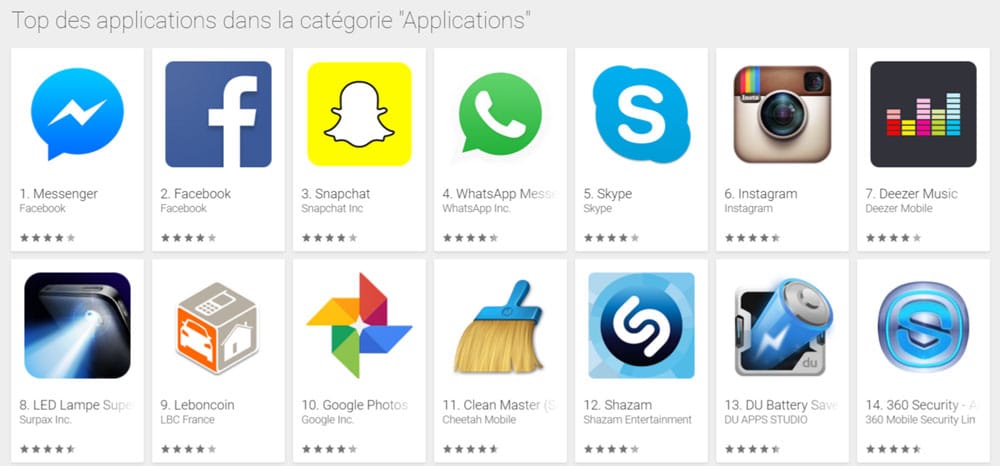
Task: Select the Deezer Music icon
Action: pyautogui.click(x=923, y=114)
